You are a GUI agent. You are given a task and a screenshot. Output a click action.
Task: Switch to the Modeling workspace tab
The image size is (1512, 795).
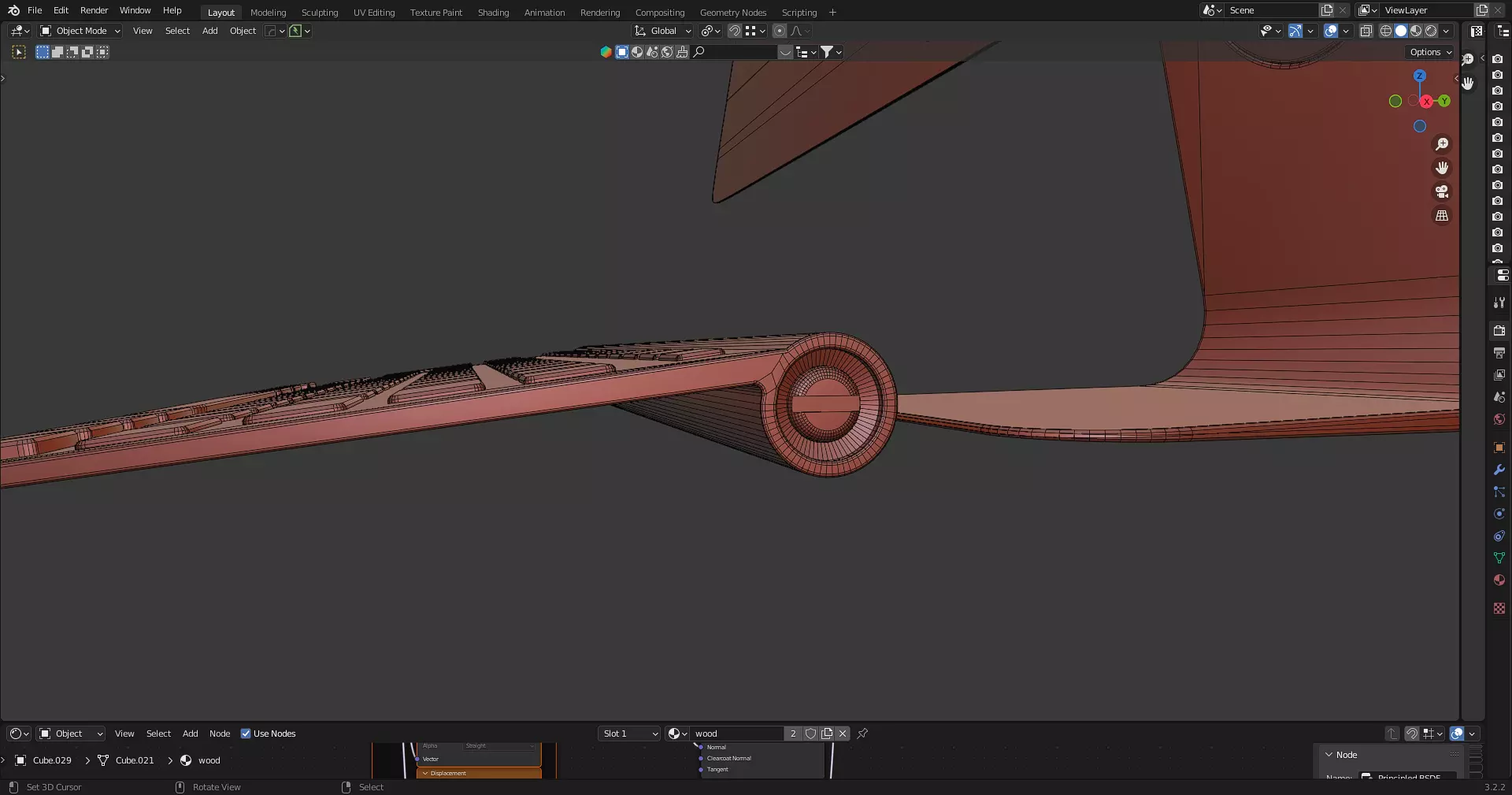point(269,13)
